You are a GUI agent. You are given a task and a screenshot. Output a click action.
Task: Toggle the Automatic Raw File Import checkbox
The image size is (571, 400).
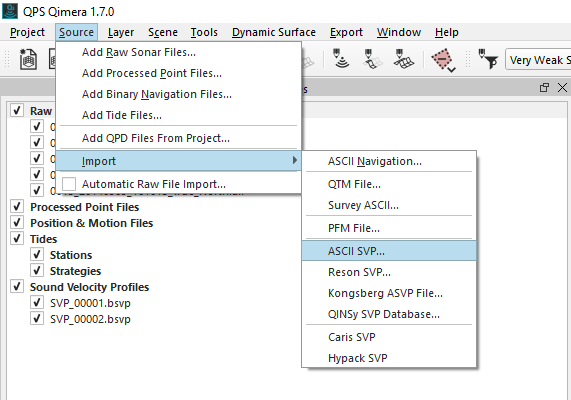[x=69, y=184]
